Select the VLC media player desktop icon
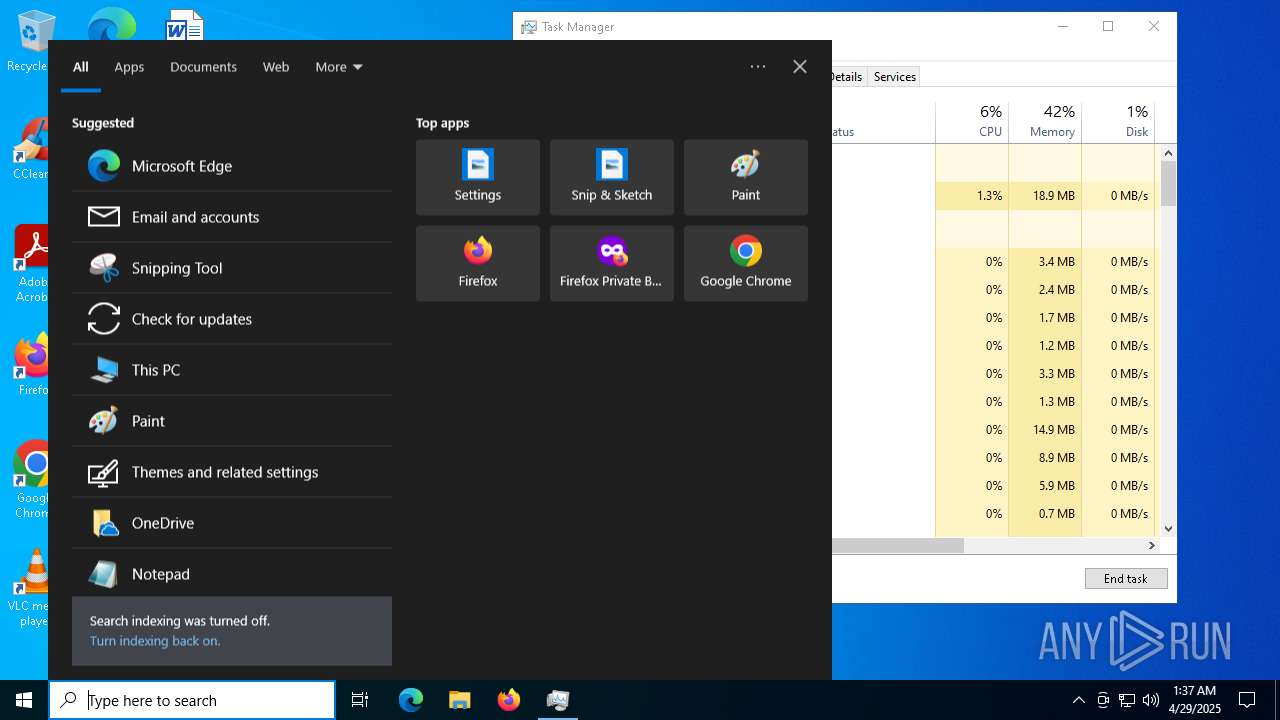The image size is (1280, 720). (30, 588)
